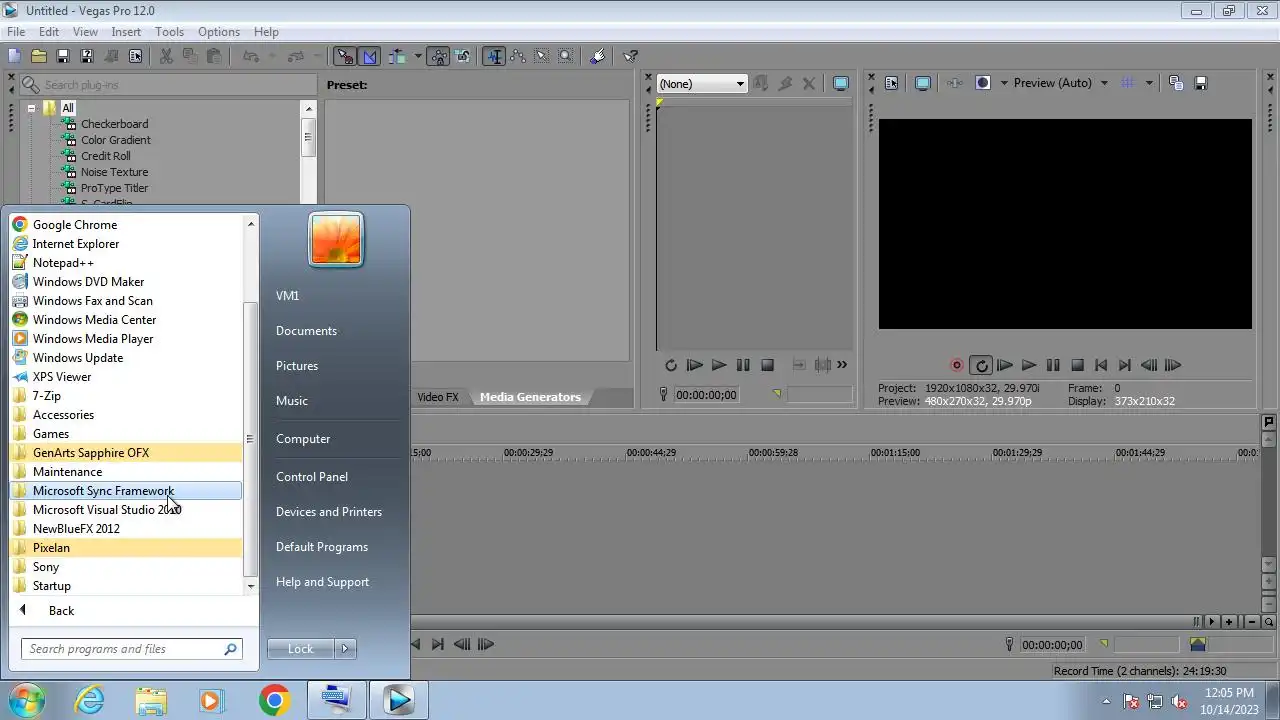Click trimmer Stop button
The image size is (1280, 720).
(x=767, y=366)
